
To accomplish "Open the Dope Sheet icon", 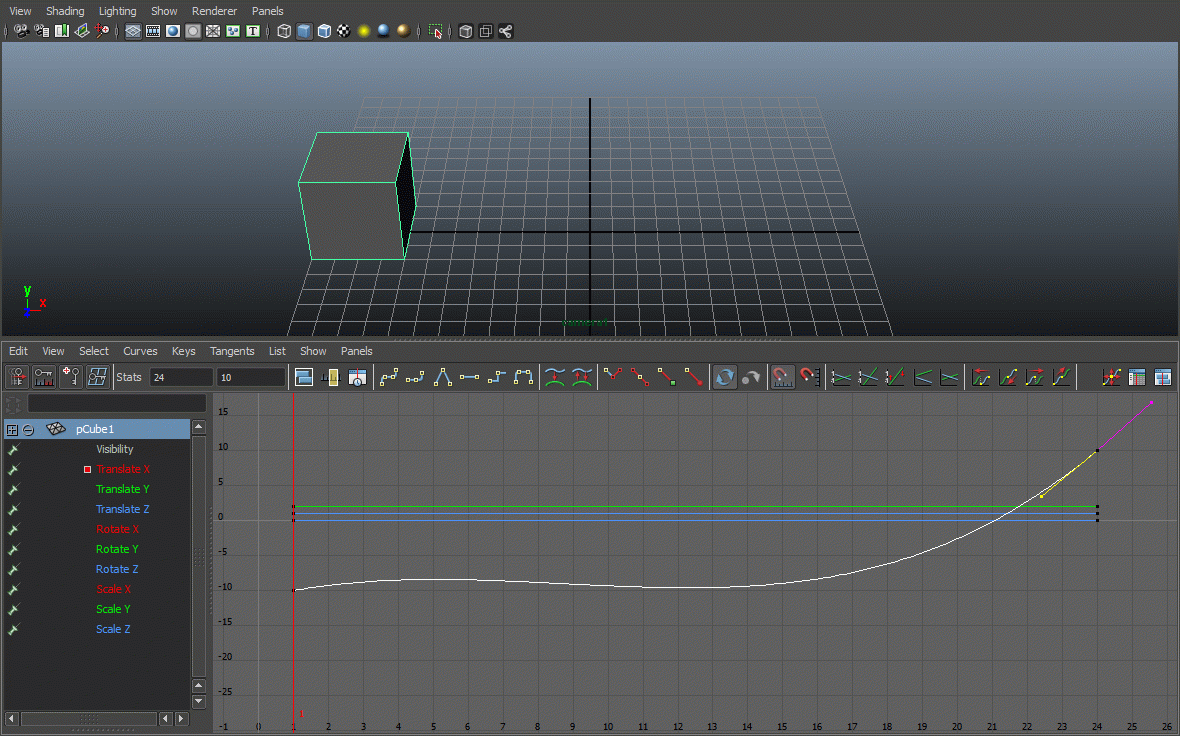I will 1137,377.
